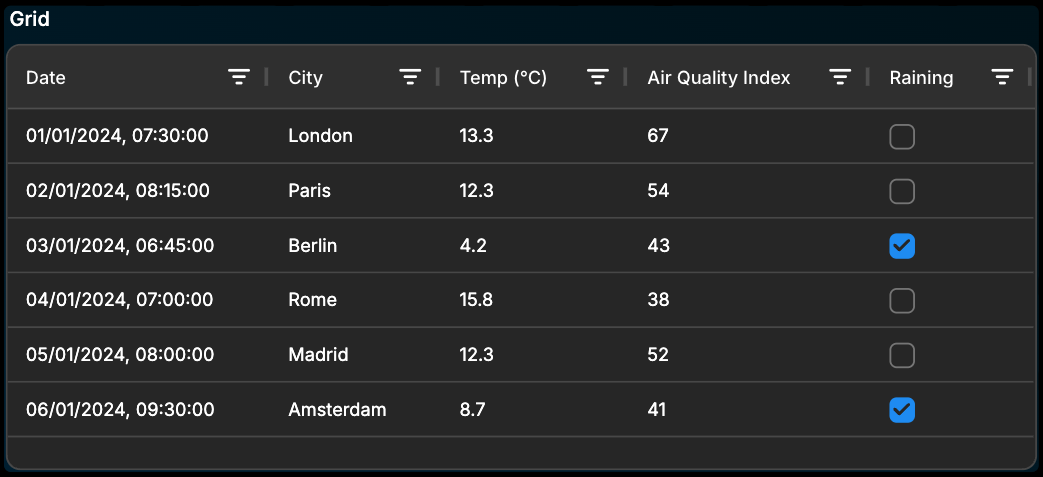Image resolution: width=1043 pixels, height=477 pixels.
Task: Click the Raining column header label
Action: pos(921,78)
